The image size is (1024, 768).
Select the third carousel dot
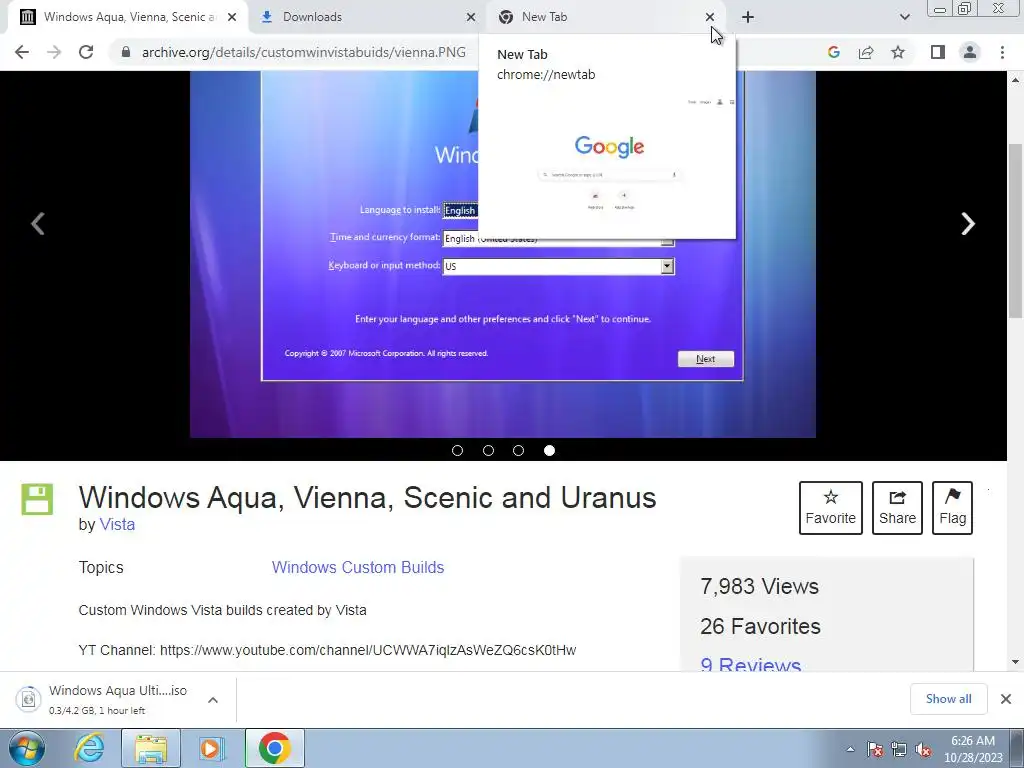point(519,451)
